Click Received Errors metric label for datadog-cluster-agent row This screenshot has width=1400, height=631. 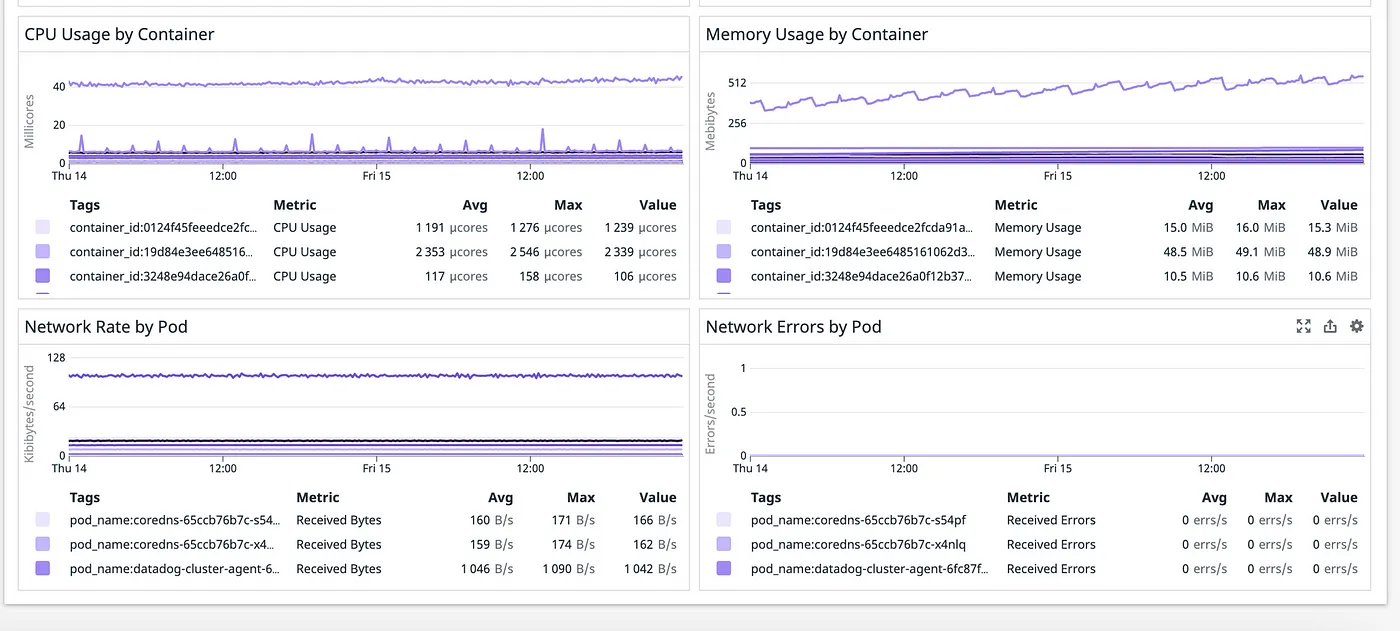coord(1050,568)
